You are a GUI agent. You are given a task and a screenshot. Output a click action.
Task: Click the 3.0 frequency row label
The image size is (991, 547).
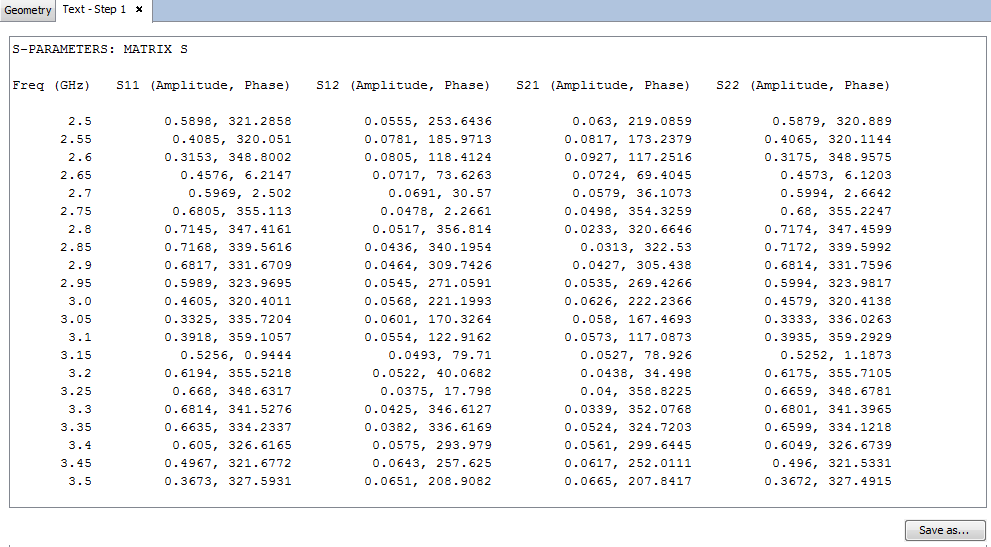point(80,301)
